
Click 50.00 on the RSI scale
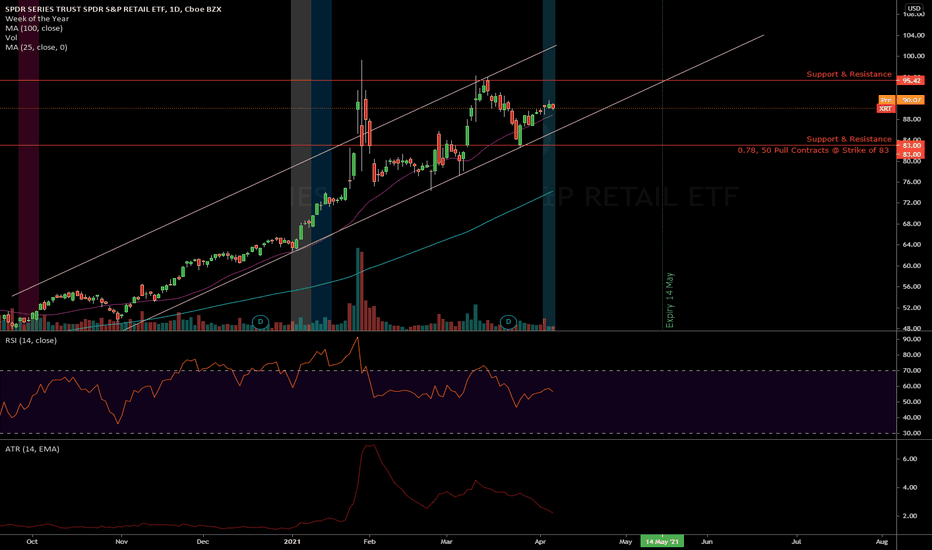(x=912, y=402)
